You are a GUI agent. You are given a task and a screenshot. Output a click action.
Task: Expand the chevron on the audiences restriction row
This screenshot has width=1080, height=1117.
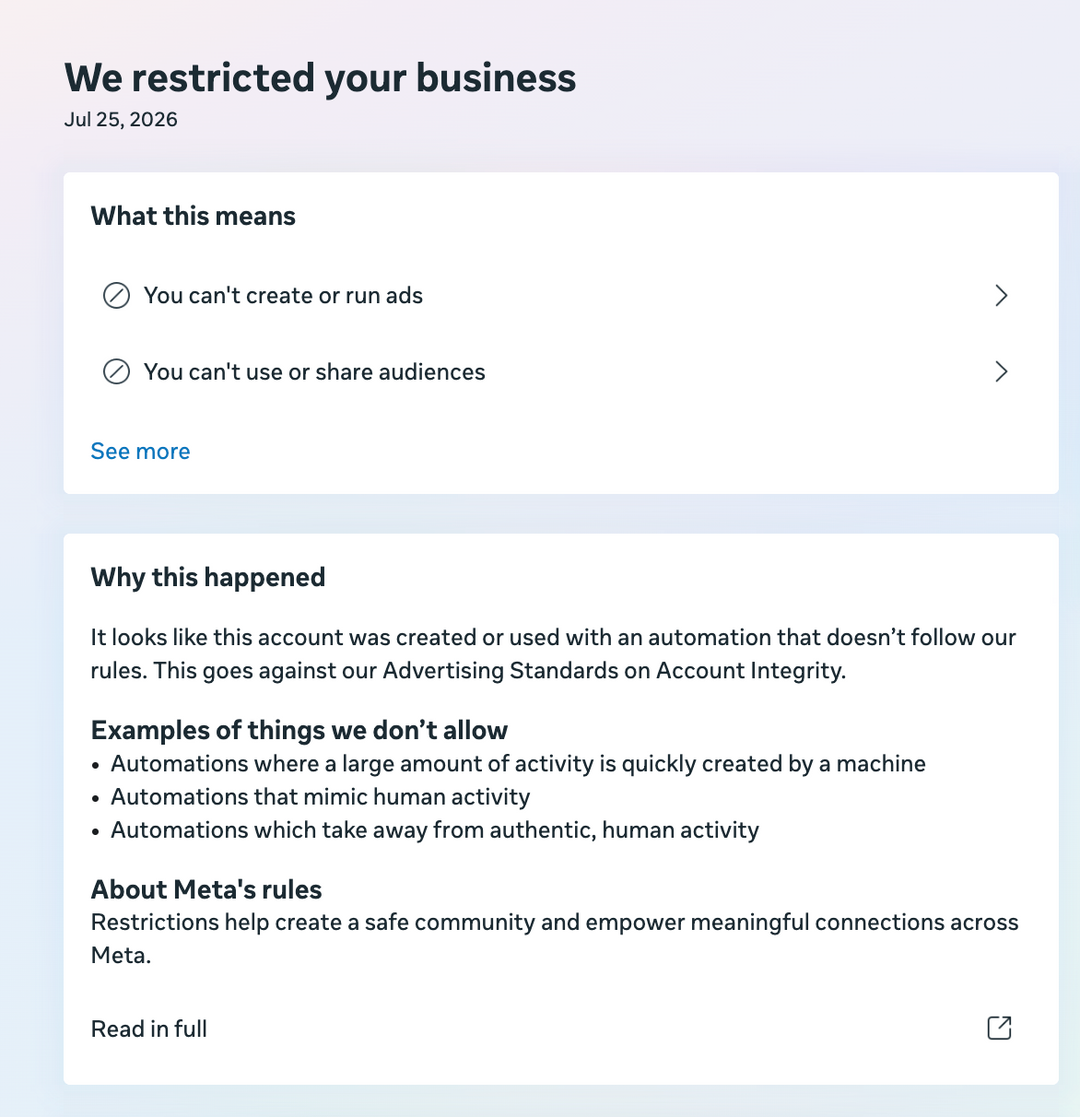point(1001,372)
